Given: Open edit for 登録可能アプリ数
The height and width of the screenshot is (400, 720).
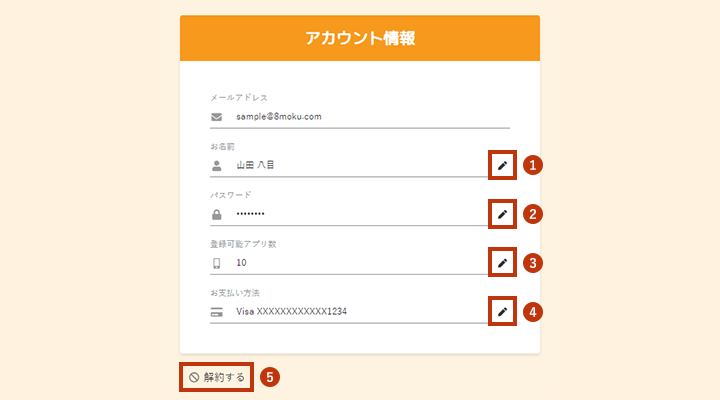Looking at the screenshot, I should (503, 263).
